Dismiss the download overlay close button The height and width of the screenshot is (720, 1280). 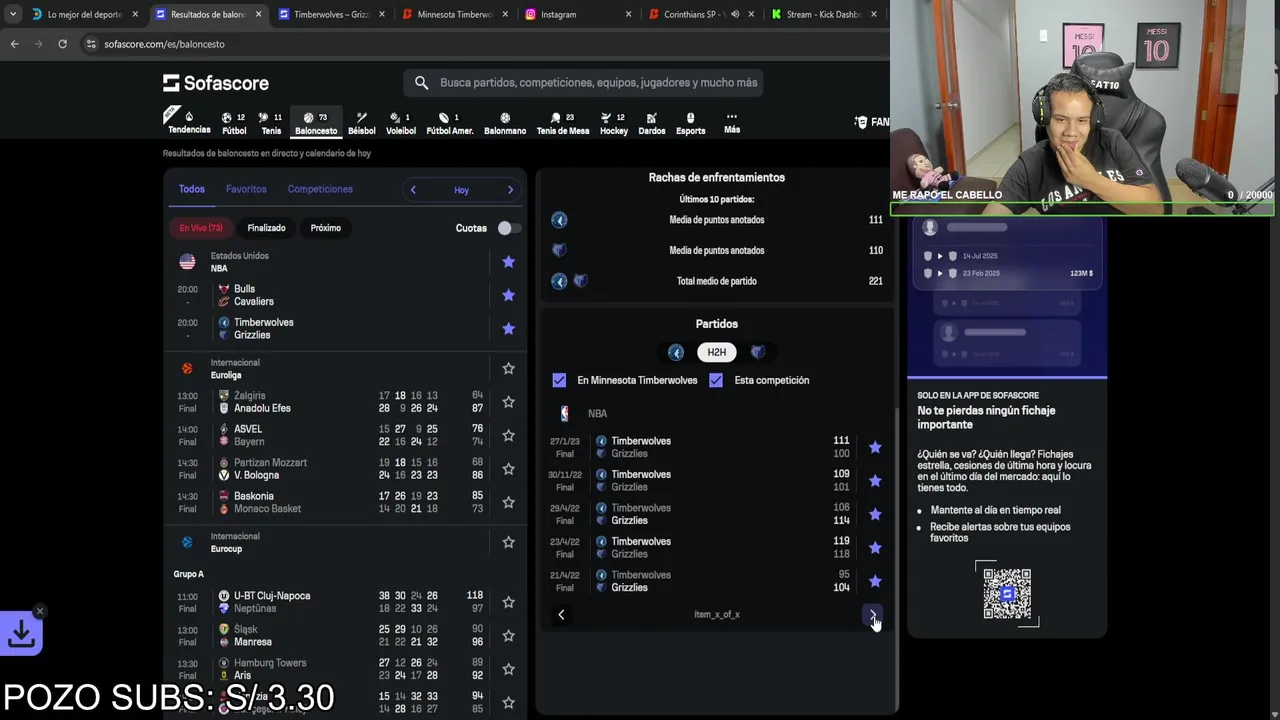coord(40,611)
